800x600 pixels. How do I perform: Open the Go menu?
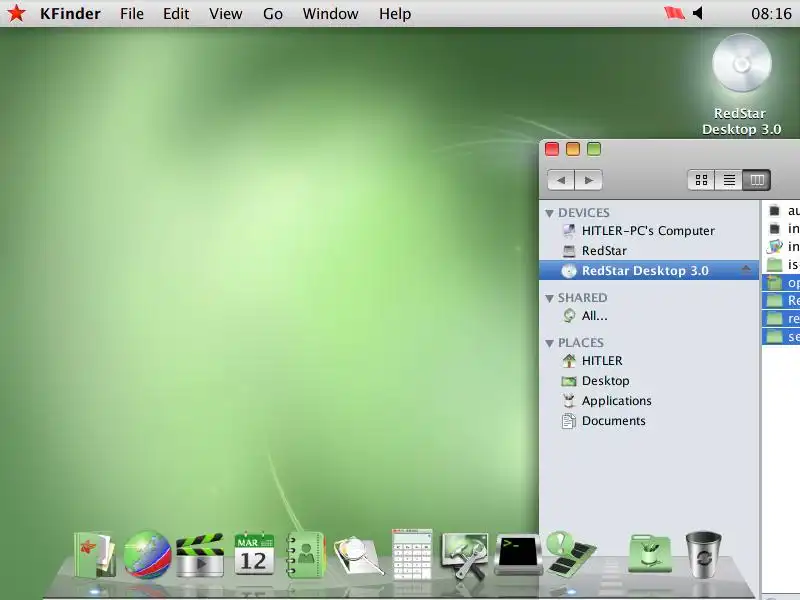coord(273,14)
